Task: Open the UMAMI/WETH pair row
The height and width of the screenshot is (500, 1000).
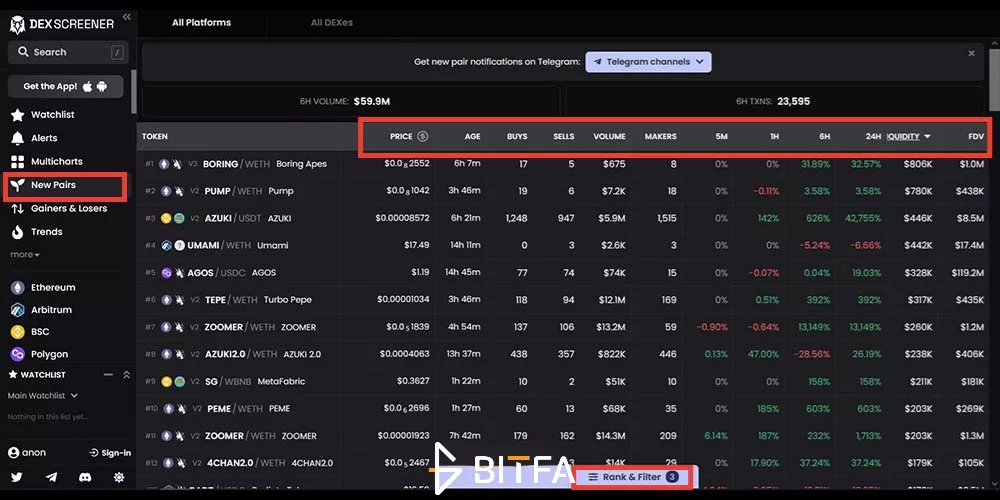Action: coord(563,246)
